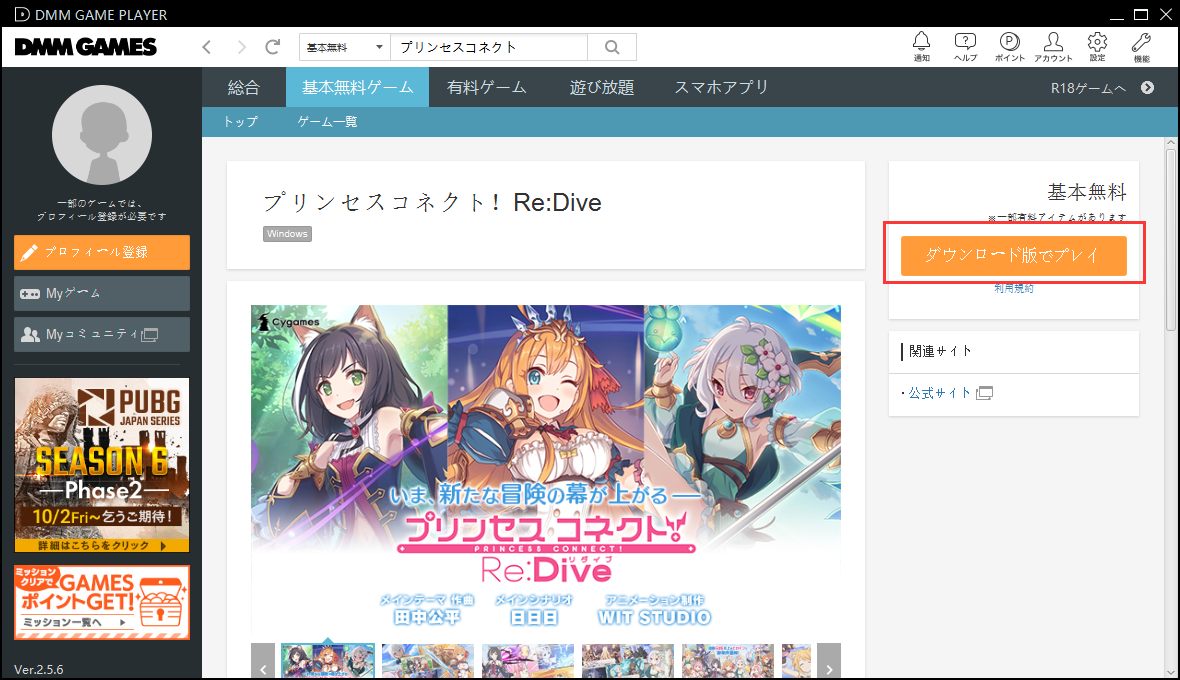Close the DMM GAME PLAYER window
This screenshot has width=1180, height=680.
[1166, 14]
